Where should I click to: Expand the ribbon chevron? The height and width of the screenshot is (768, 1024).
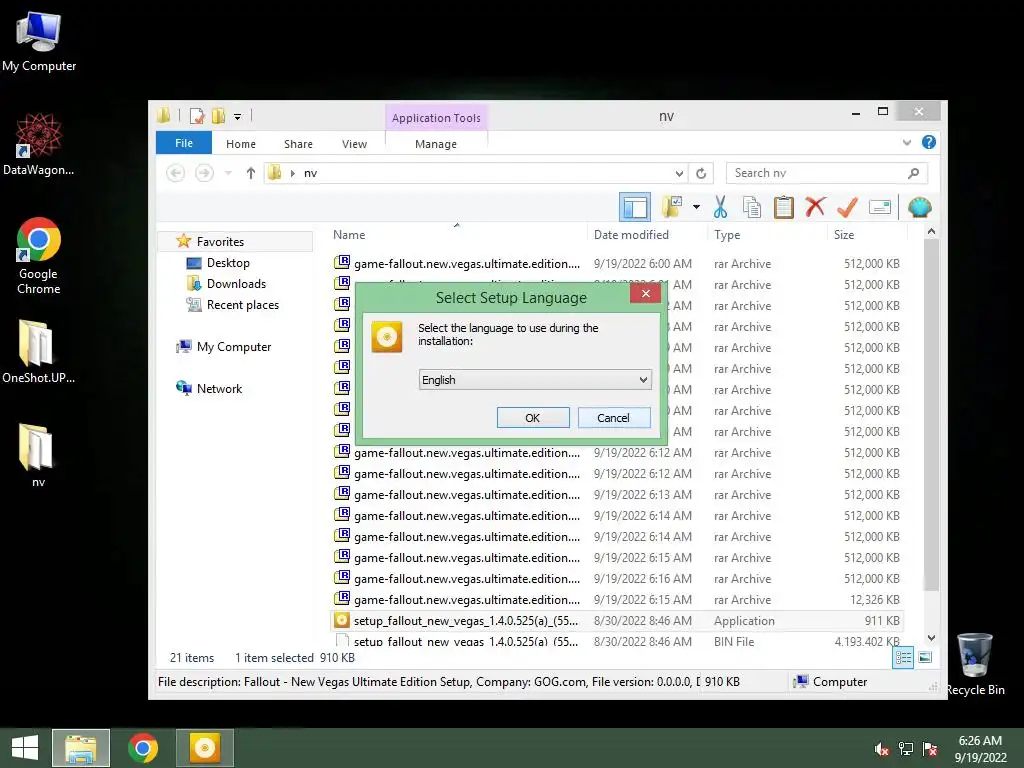point(906,142)
